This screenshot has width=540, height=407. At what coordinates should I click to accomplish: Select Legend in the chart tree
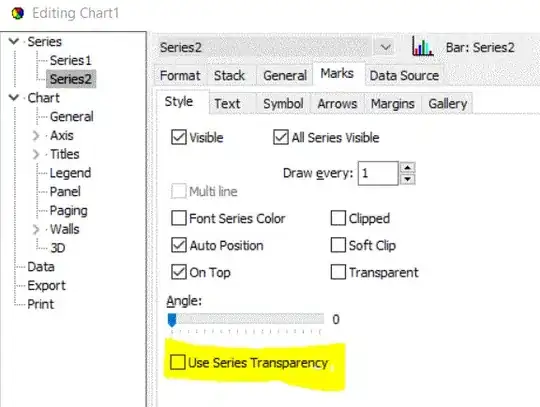(70, 173)
